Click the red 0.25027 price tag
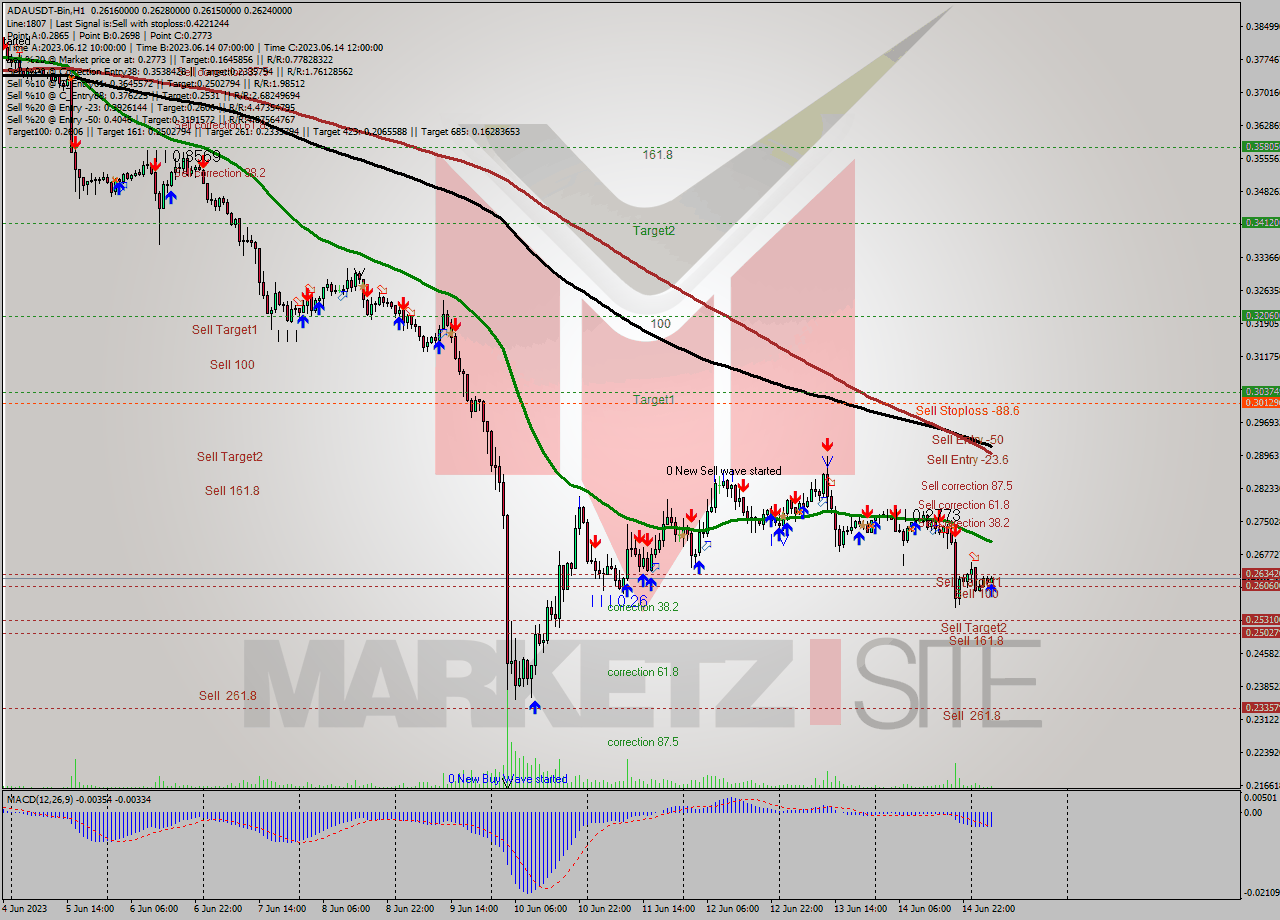The width and height of the screenshot is (1280, 920). click(1260, 632)
